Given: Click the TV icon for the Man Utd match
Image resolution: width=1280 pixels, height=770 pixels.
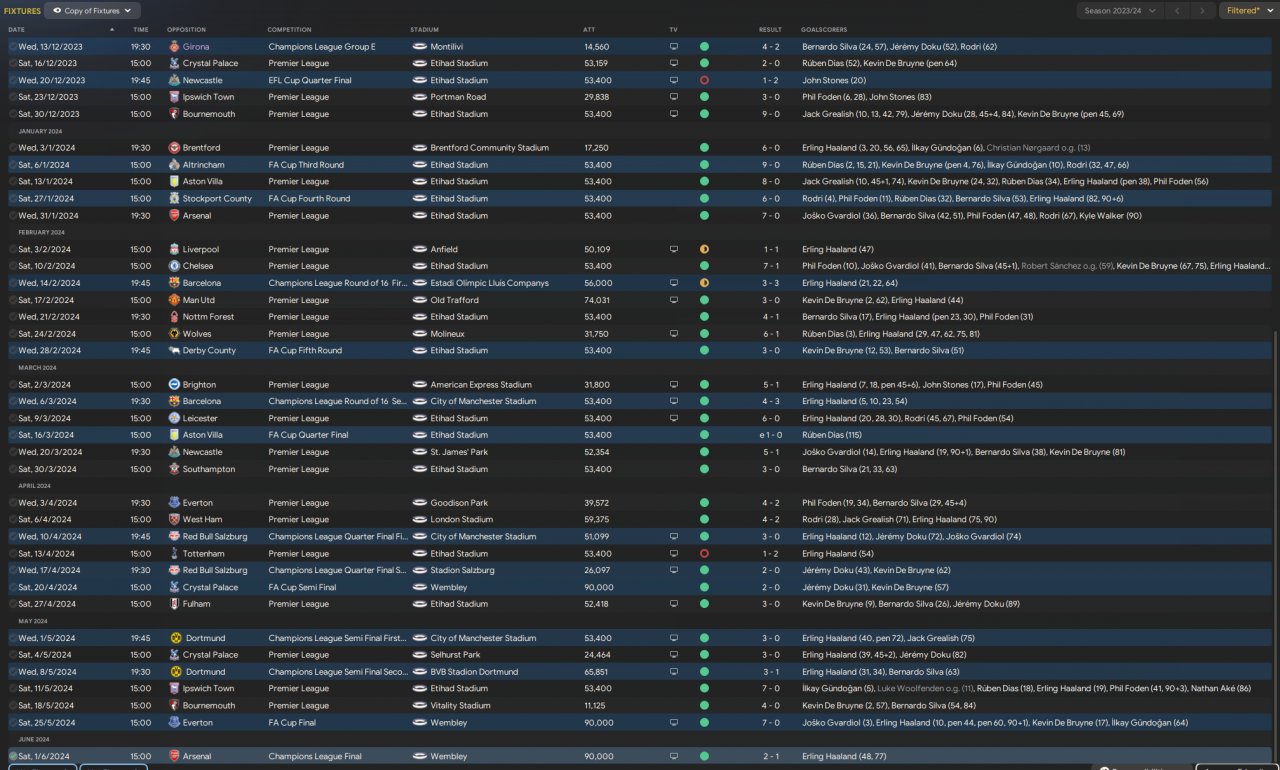Looking at the screenshot, I should [x=674, y=300].
